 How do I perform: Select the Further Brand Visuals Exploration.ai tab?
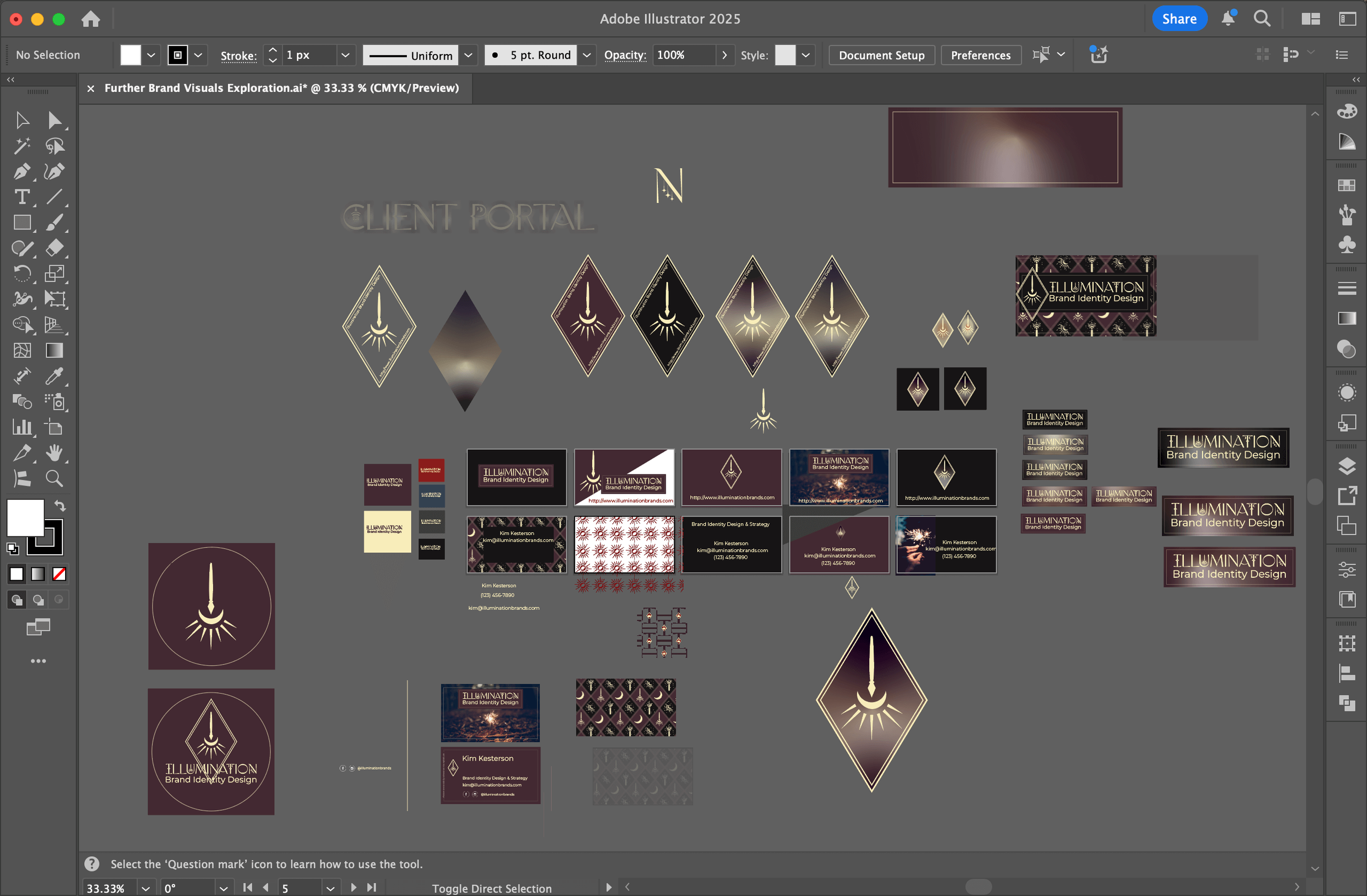282,88
